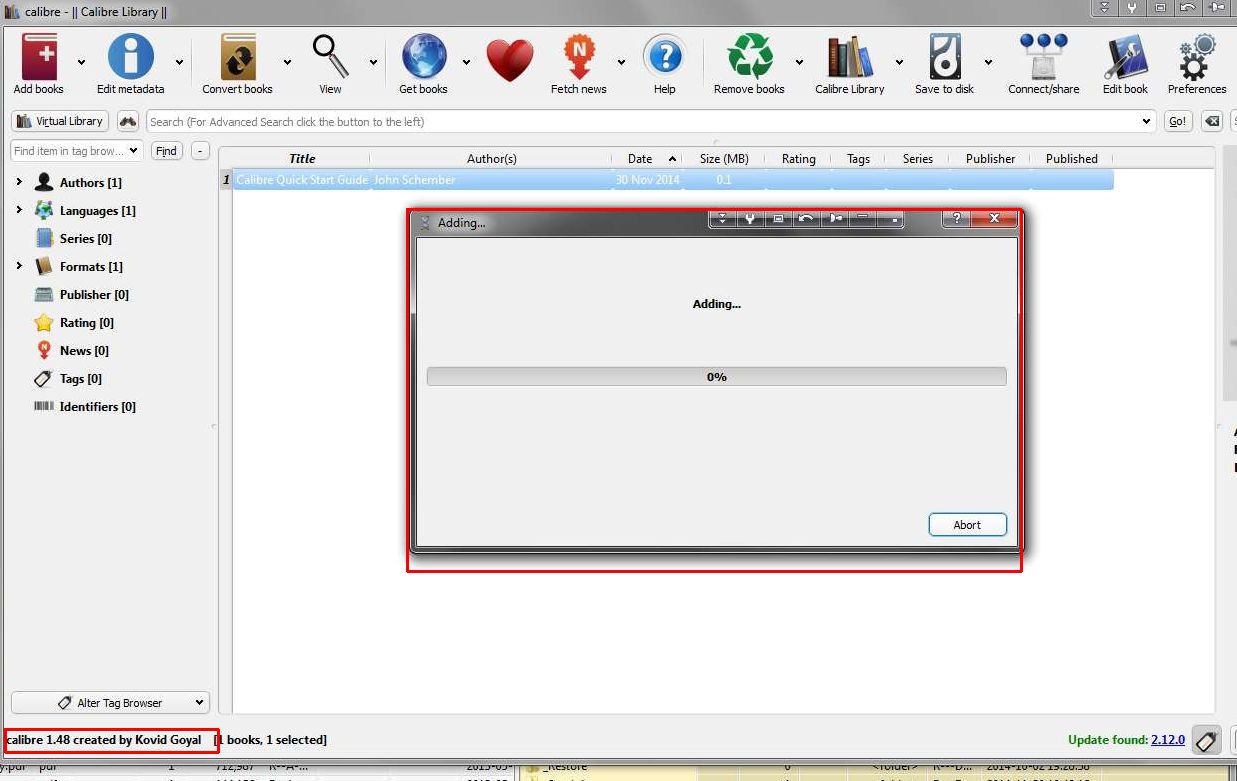Click the calibre 1.48 created by Kovid Goyal text

point(104,740)
